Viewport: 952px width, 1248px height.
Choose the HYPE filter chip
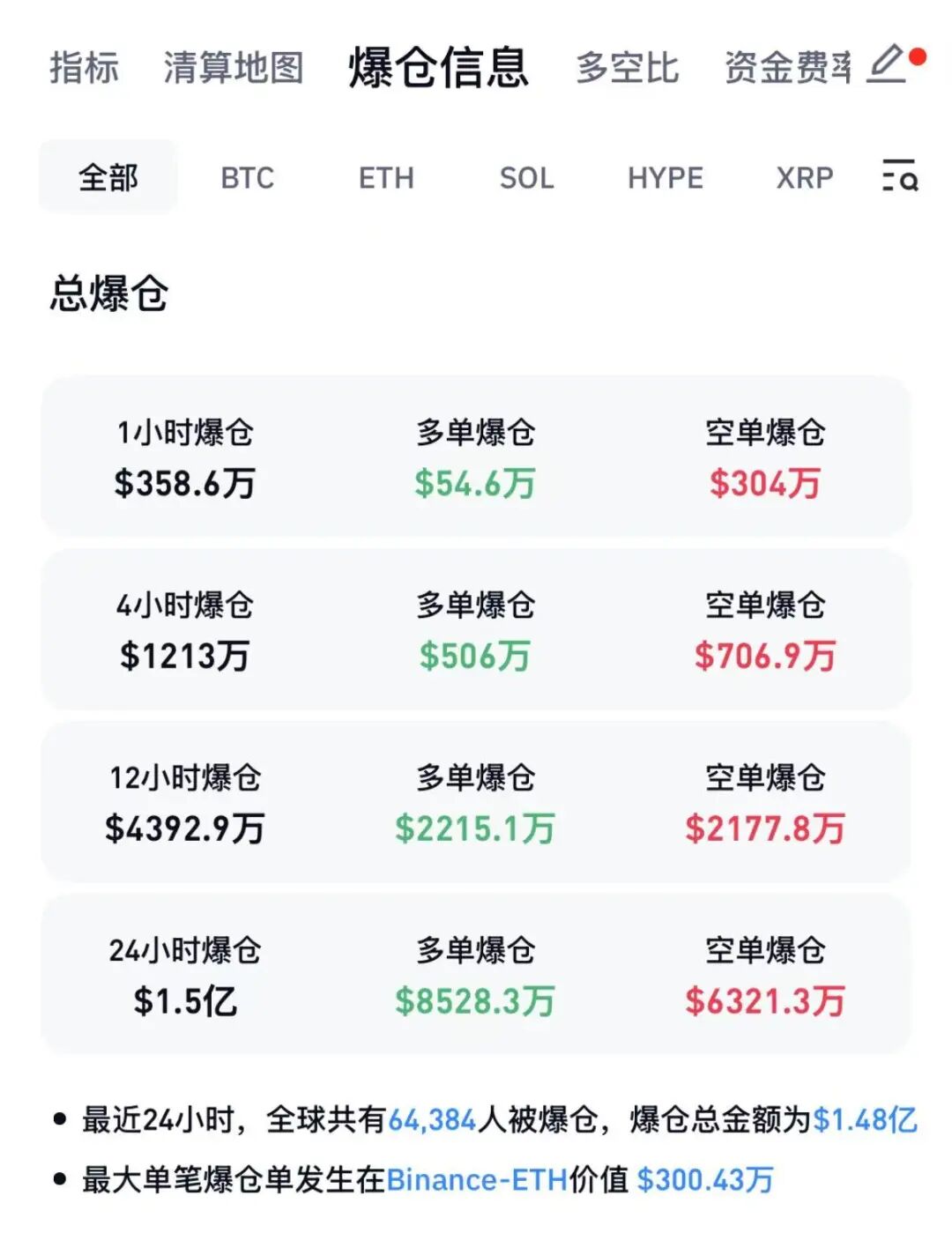[x=666, y=178]
